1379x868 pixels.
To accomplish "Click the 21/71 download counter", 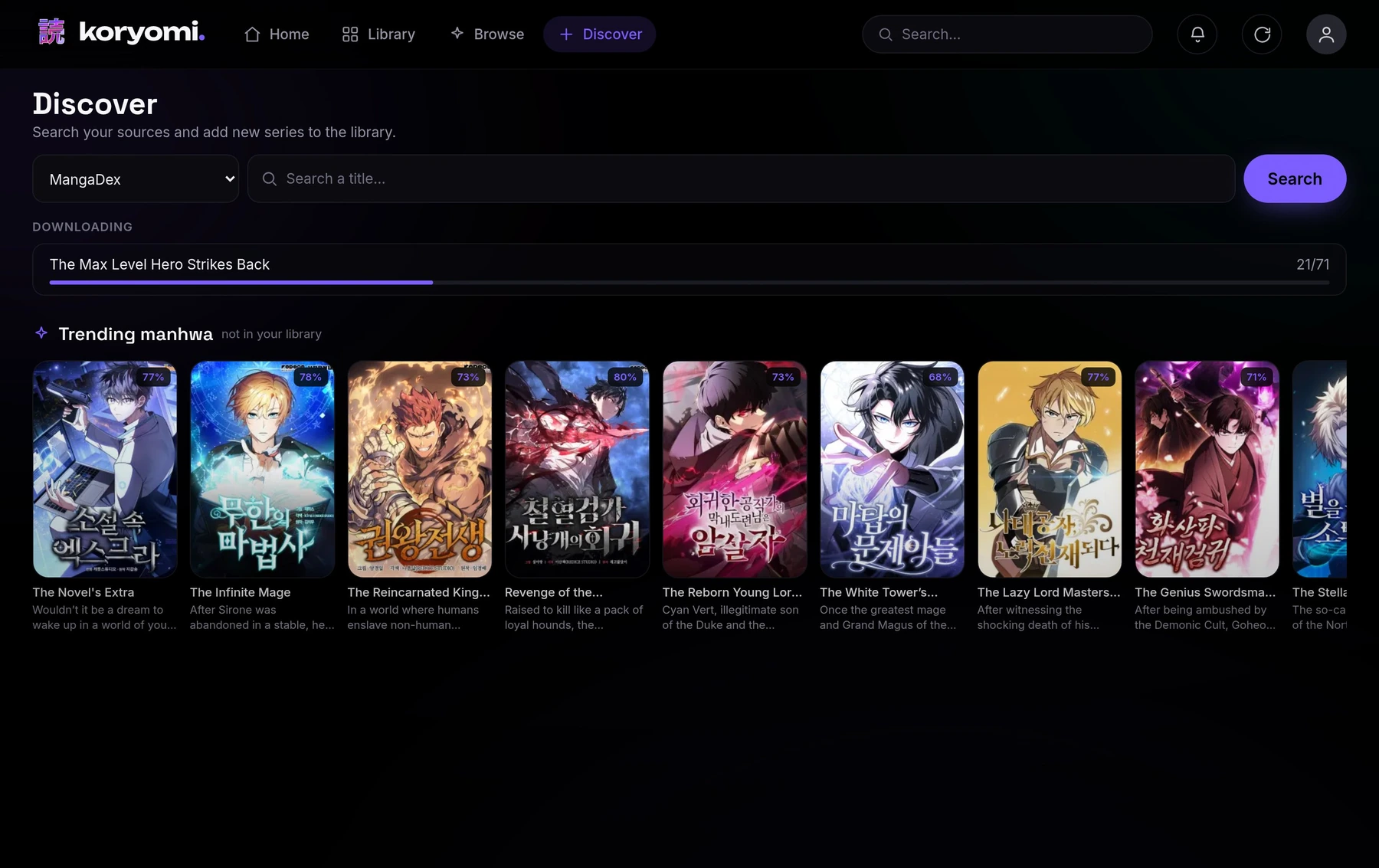I will tap(1312, 264).
